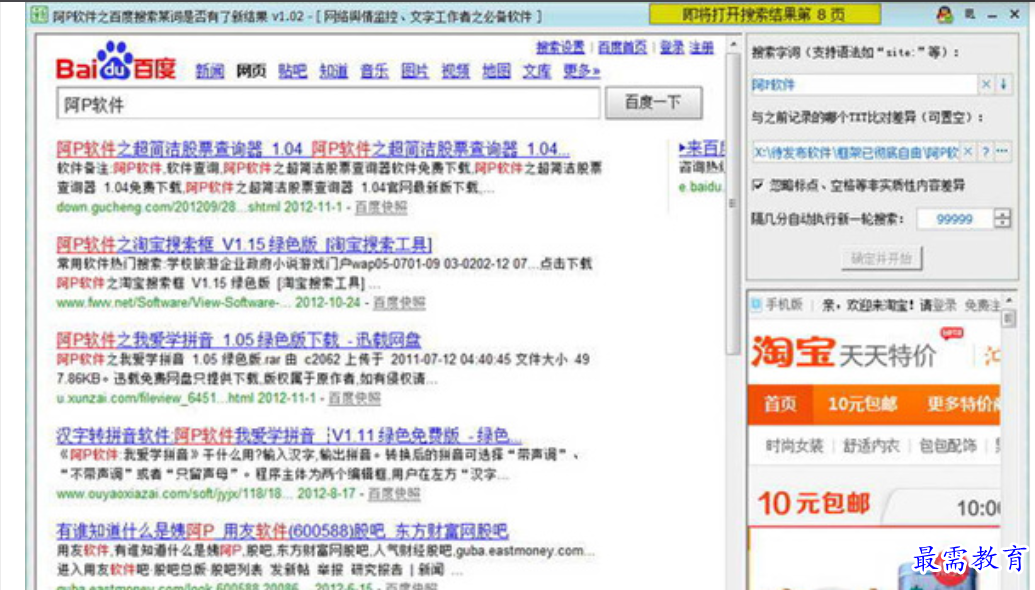Open 百度首页 link
Screen dimensions: 1035x590
click(x=622, y=48)
